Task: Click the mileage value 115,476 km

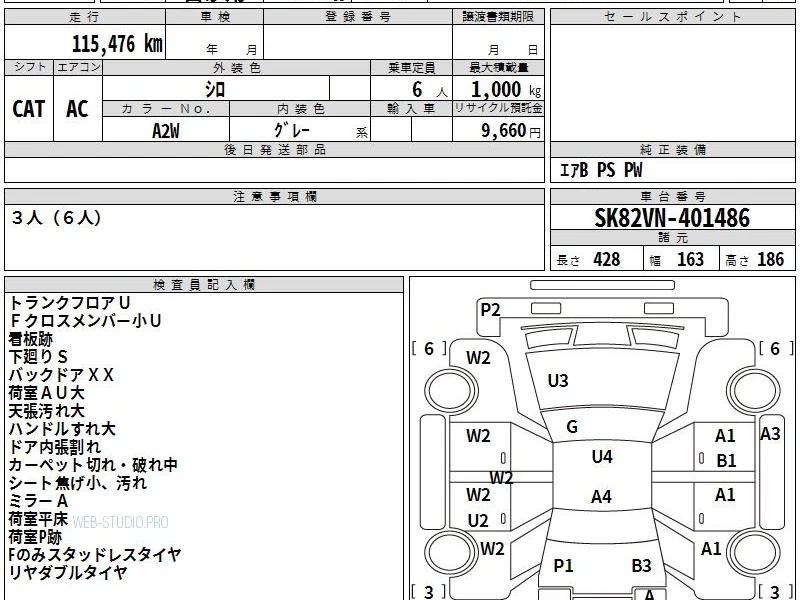Action: coord(117,44)
